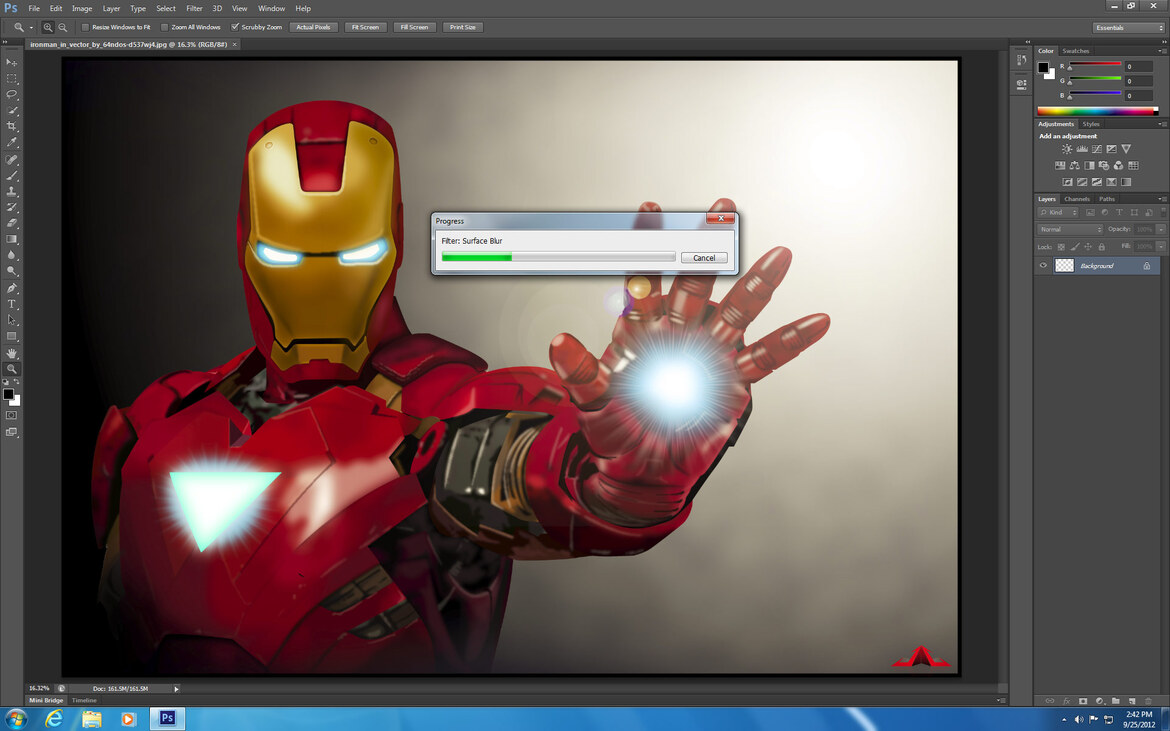Open the Fill slider dropdown arrow
Screen dimensions: 1170x731
(x=1160, y=246)
